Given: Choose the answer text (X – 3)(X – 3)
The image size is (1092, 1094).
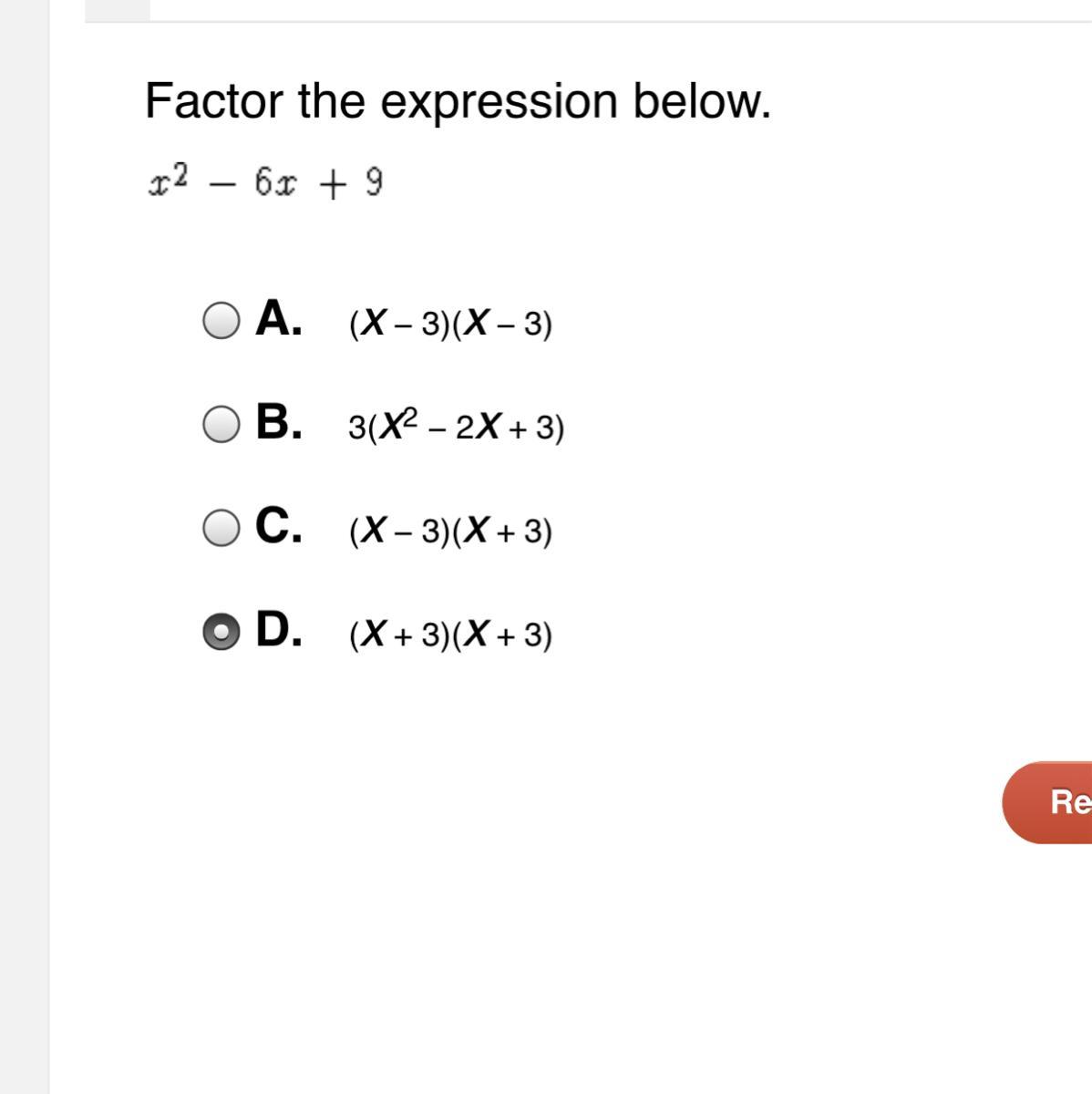Looking at the screenshot, I should pyautogui.click(x=450, y=324).
